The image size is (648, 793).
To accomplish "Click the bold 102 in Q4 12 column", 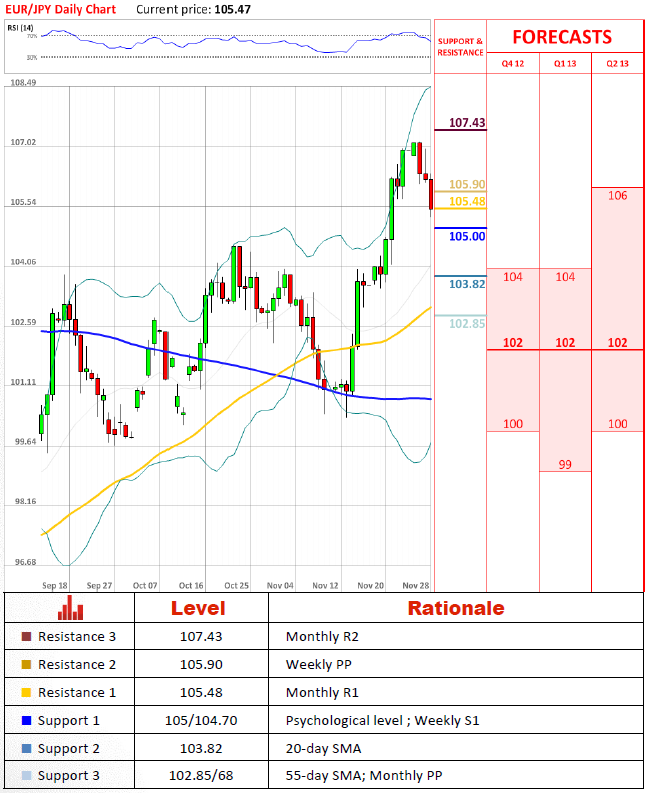I will click(x=512, y=342).
